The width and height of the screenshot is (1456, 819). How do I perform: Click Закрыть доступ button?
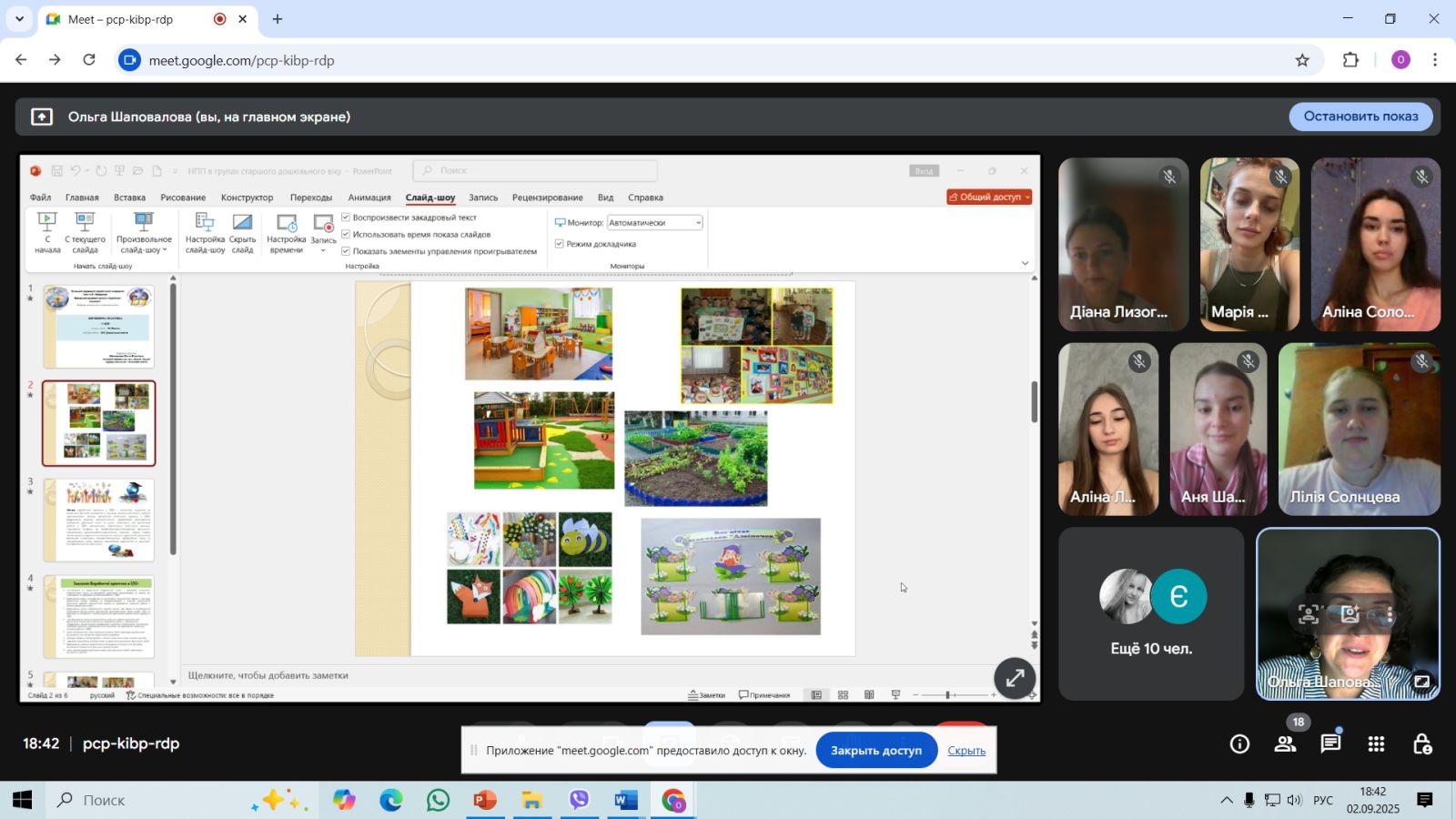coord(876,751)
